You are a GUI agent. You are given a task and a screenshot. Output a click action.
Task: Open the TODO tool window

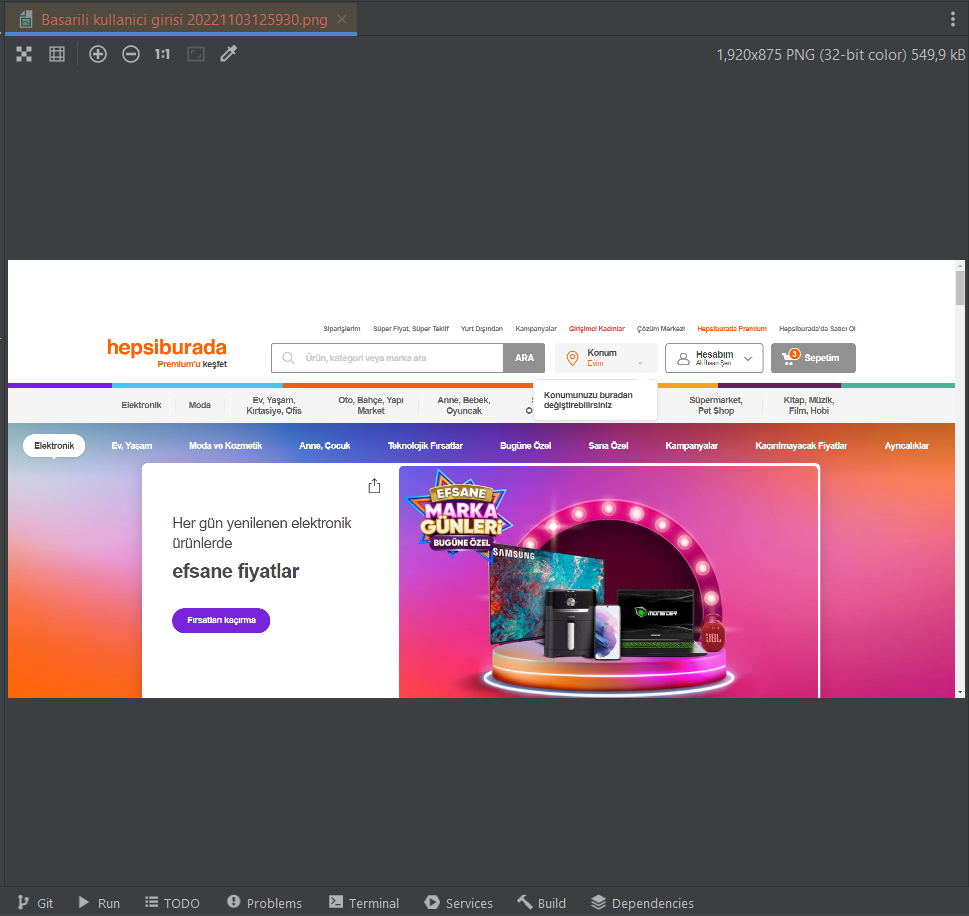point(172,902)
